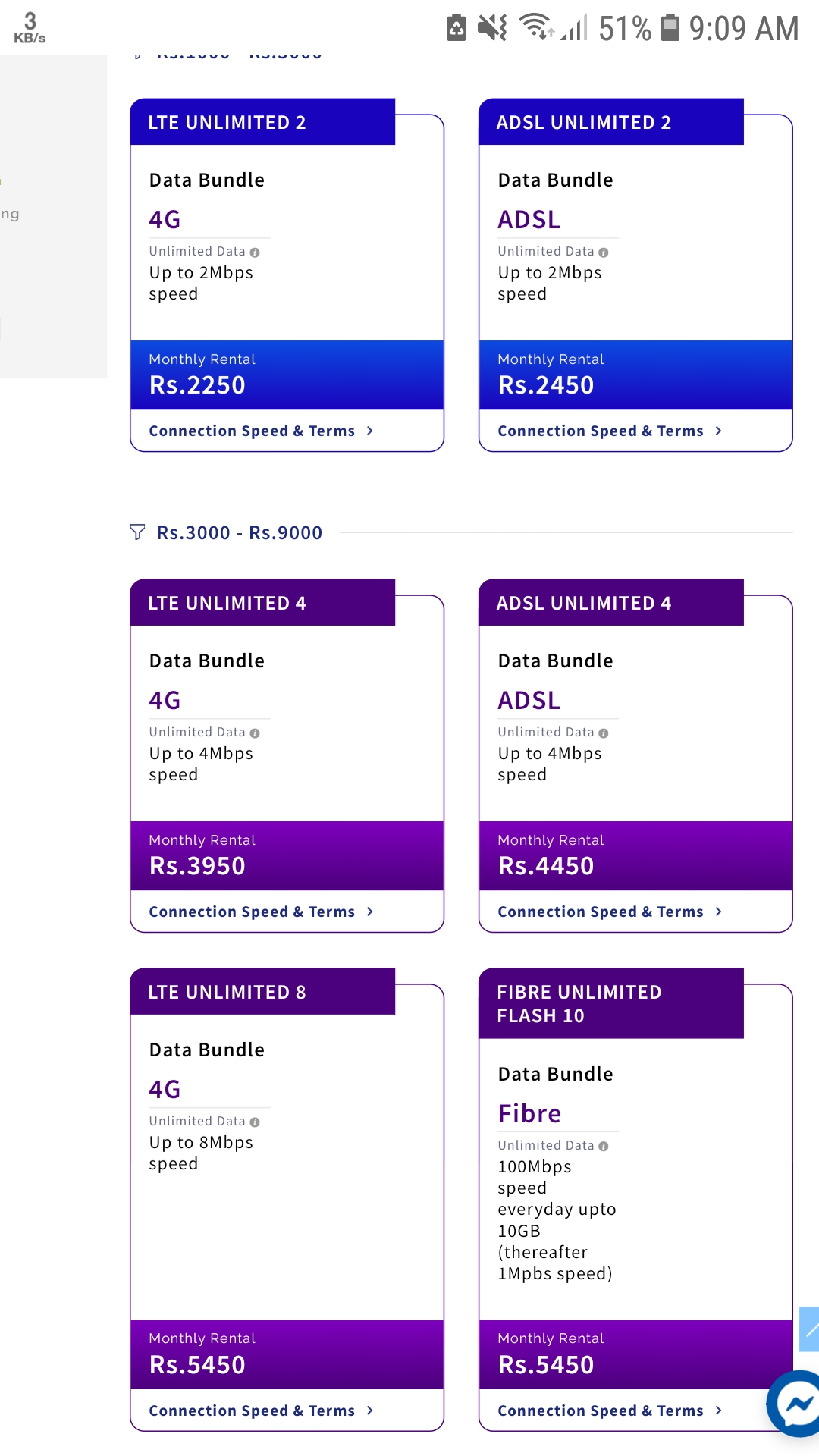The height and width of the screenshot is (1456, 819).
Task: Tap info icon next to ADSL Unlimited 2 Unlimited Data
Action: click(604, 253)
